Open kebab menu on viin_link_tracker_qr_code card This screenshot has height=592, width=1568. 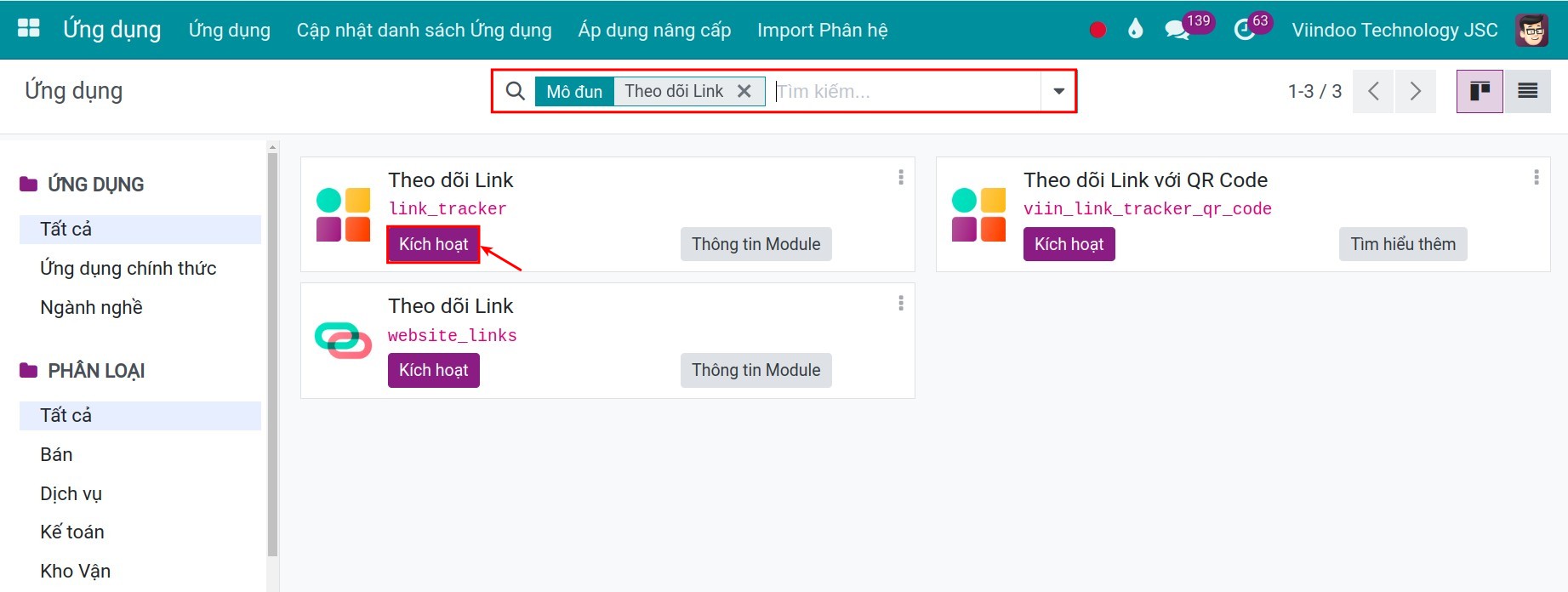(x=1537, y=177)
